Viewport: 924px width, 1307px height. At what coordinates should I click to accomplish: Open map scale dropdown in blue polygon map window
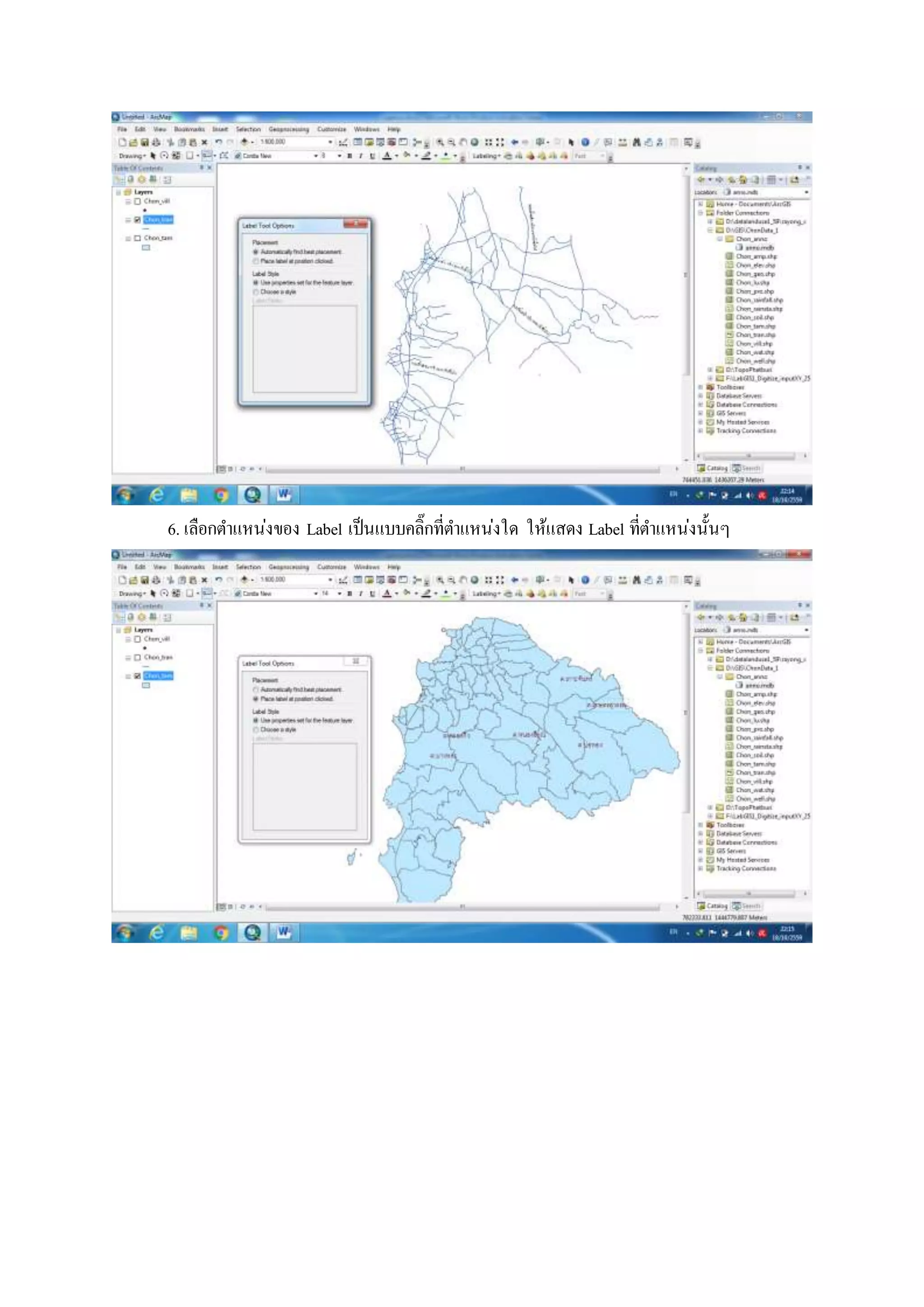click(330, 580)
